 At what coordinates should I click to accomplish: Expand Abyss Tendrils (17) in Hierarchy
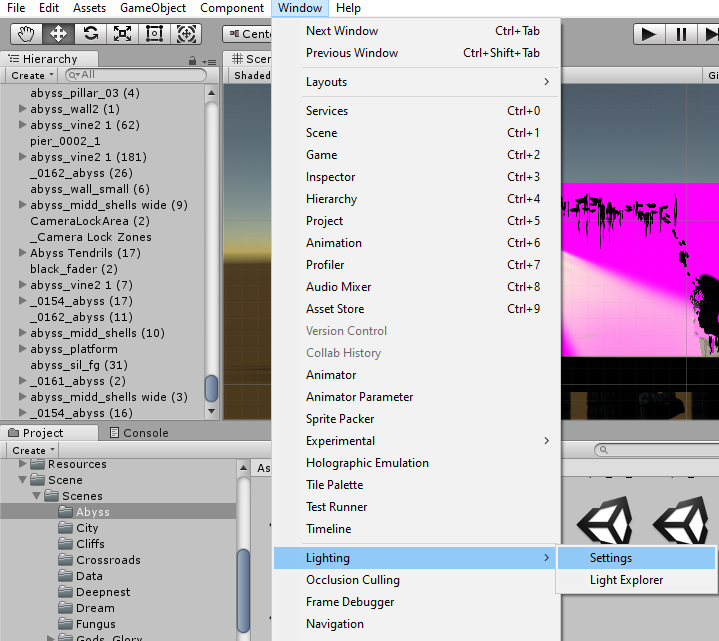click(x=22, y=253)
